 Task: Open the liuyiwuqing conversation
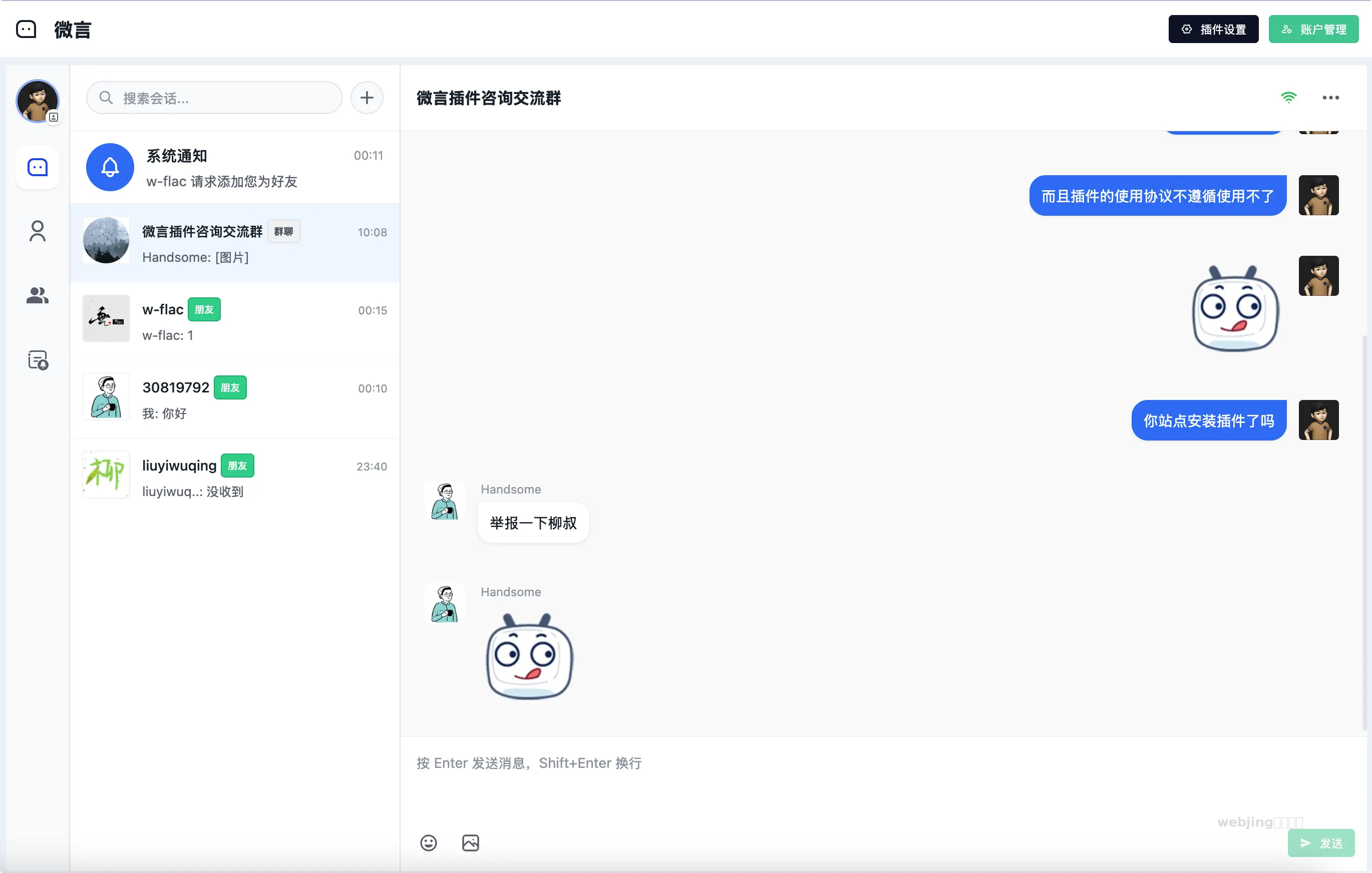point(235,477)
